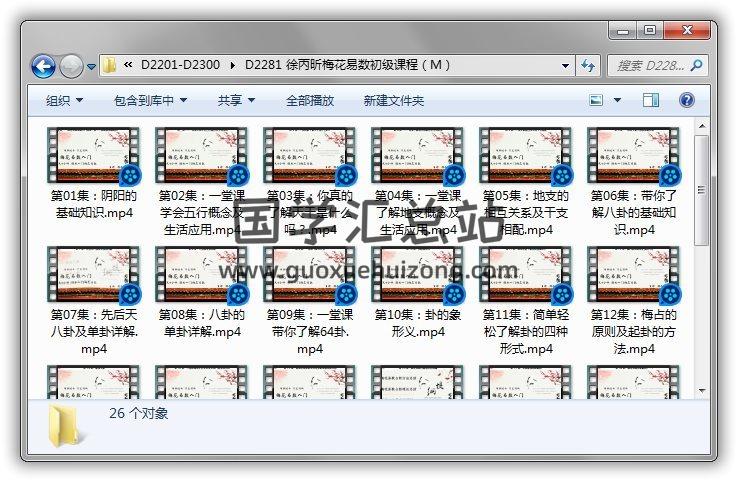
Task: Click file name 第07集：先后天八卦及单卦详解.mp4
Action: pos(94,332)
